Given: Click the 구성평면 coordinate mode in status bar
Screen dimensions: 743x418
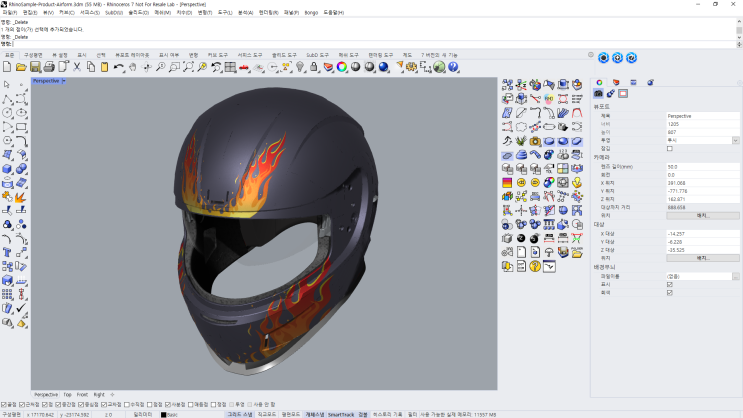Looking at the screenshot, I should tap(11, 415).
